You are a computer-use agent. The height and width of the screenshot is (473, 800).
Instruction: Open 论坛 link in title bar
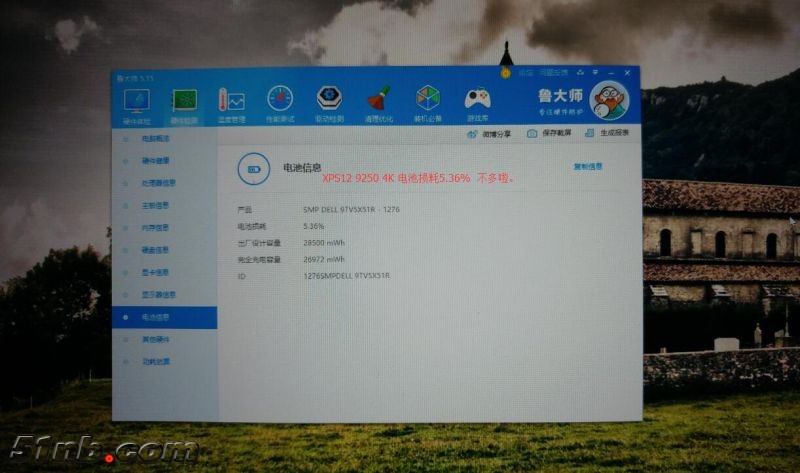[526, 73]
